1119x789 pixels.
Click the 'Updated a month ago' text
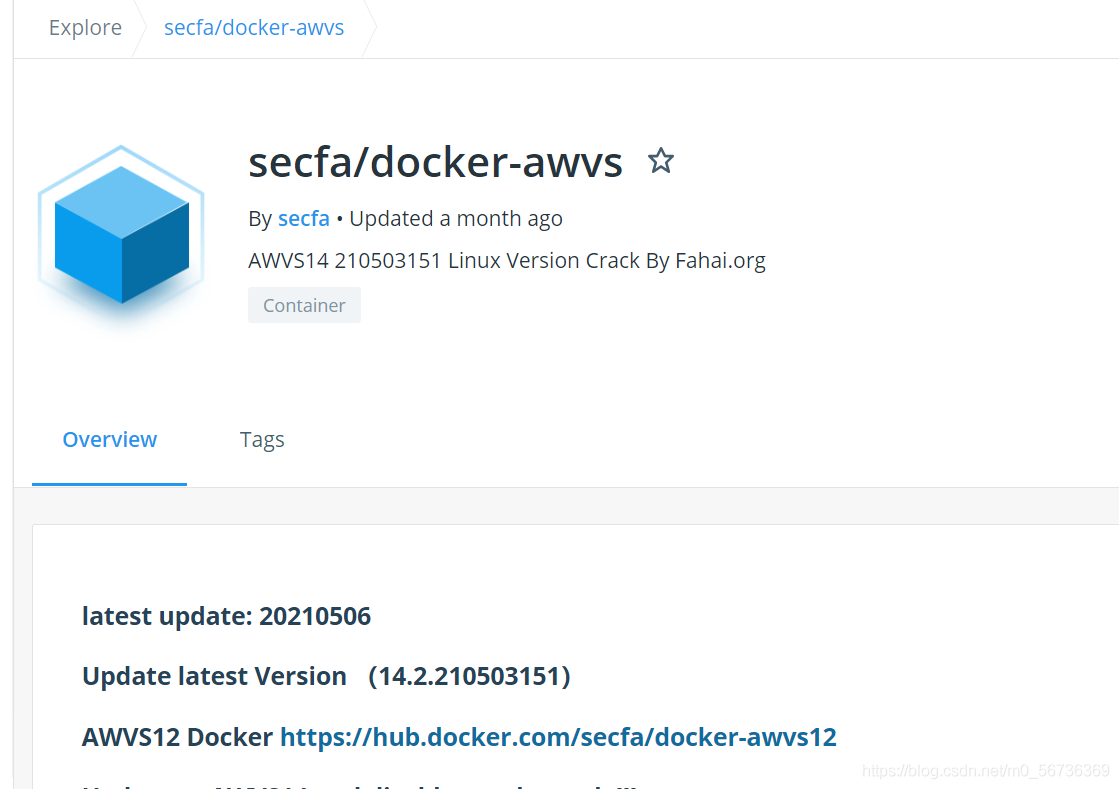click(455, 218)
